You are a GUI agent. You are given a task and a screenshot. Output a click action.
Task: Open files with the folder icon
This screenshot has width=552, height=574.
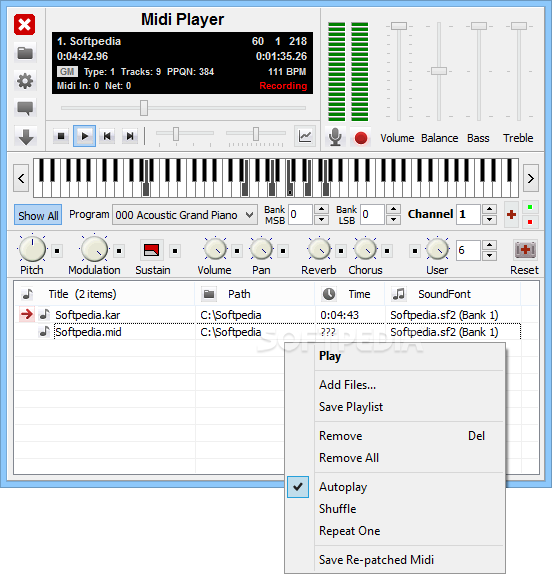(25, 53)
